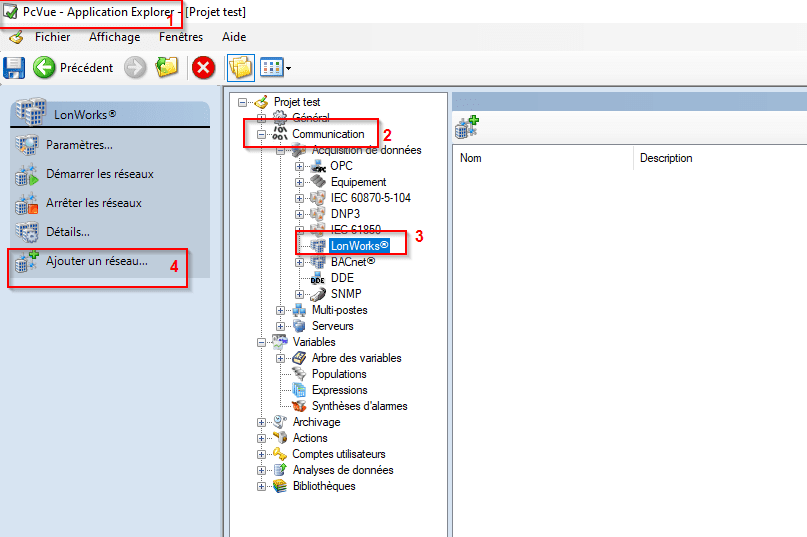Select the BACnet tree item
The height and width of the screenshot is (537, 807).
point(352,262)
